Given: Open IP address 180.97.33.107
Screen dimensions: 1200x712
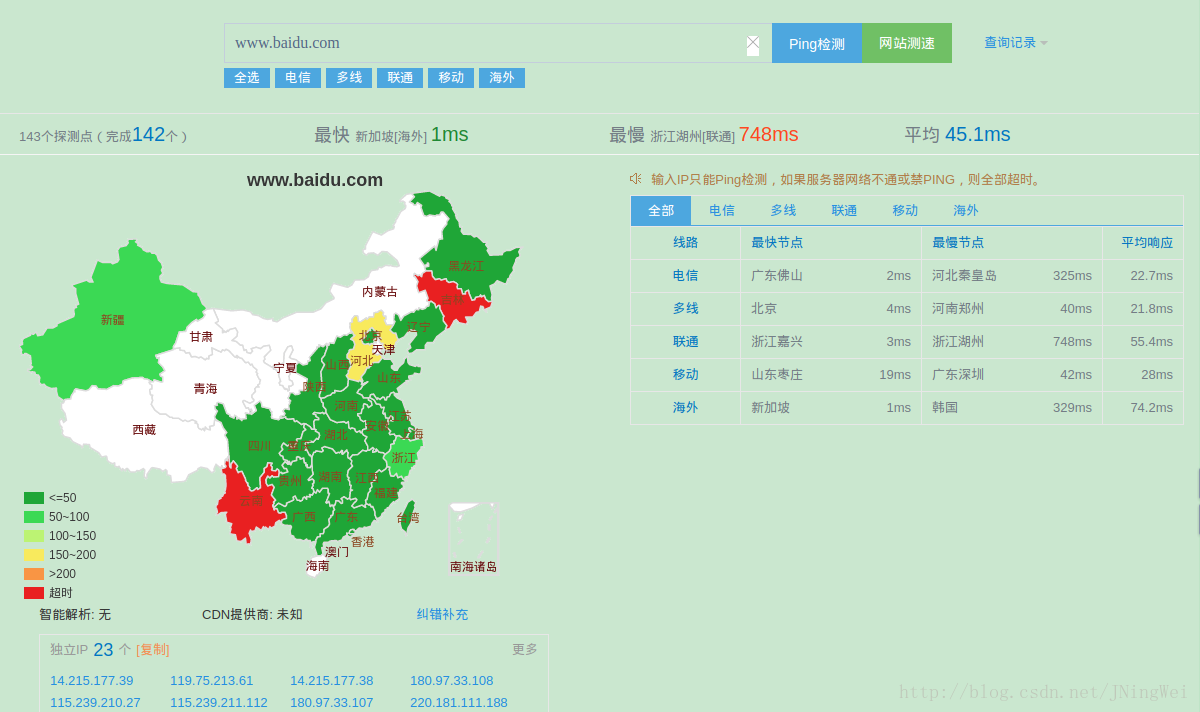Looking at the screenshot, I should coord(332,703).
